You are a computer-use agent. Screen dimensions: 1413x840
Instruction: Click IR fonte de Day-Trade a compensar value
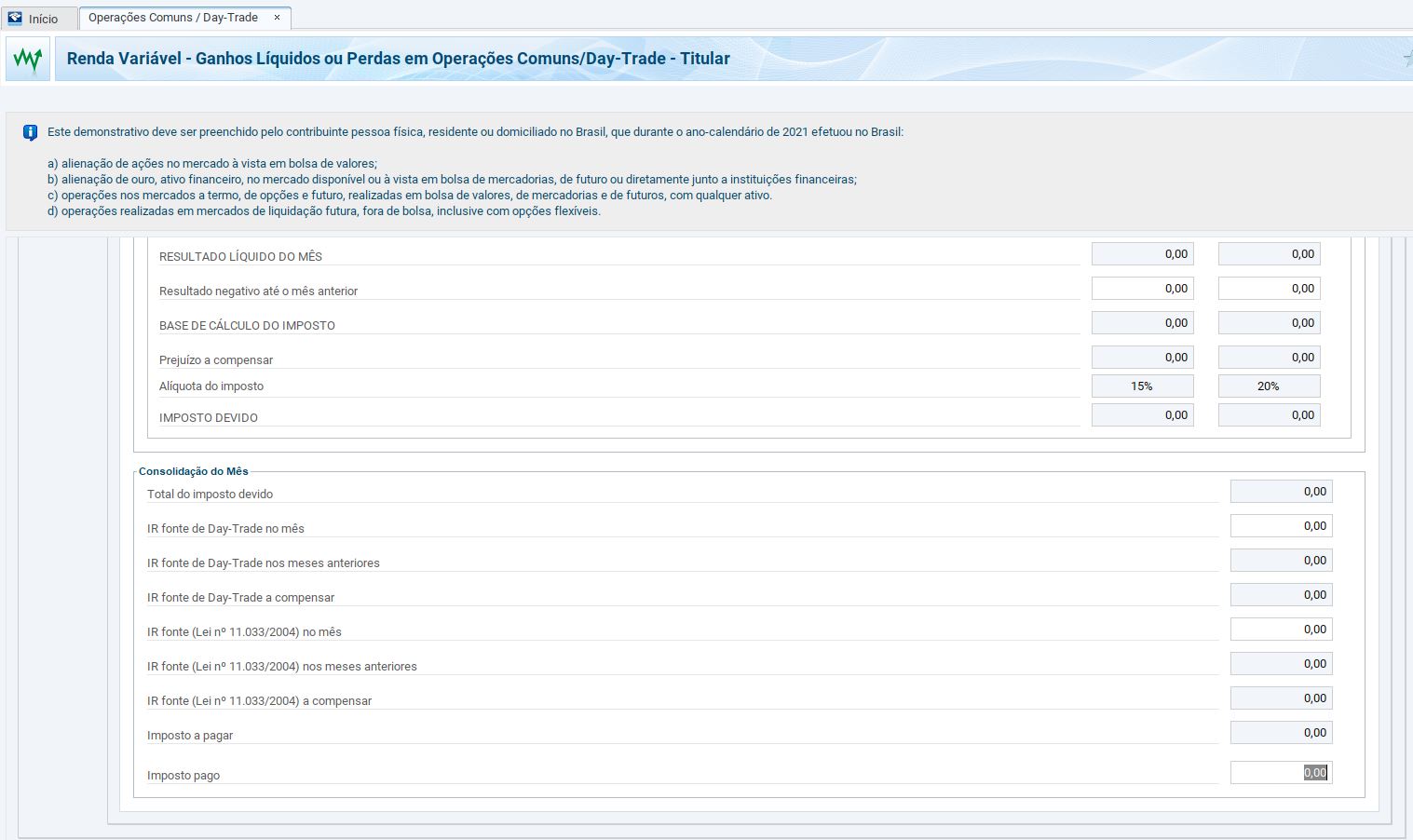pos(1281,595)
